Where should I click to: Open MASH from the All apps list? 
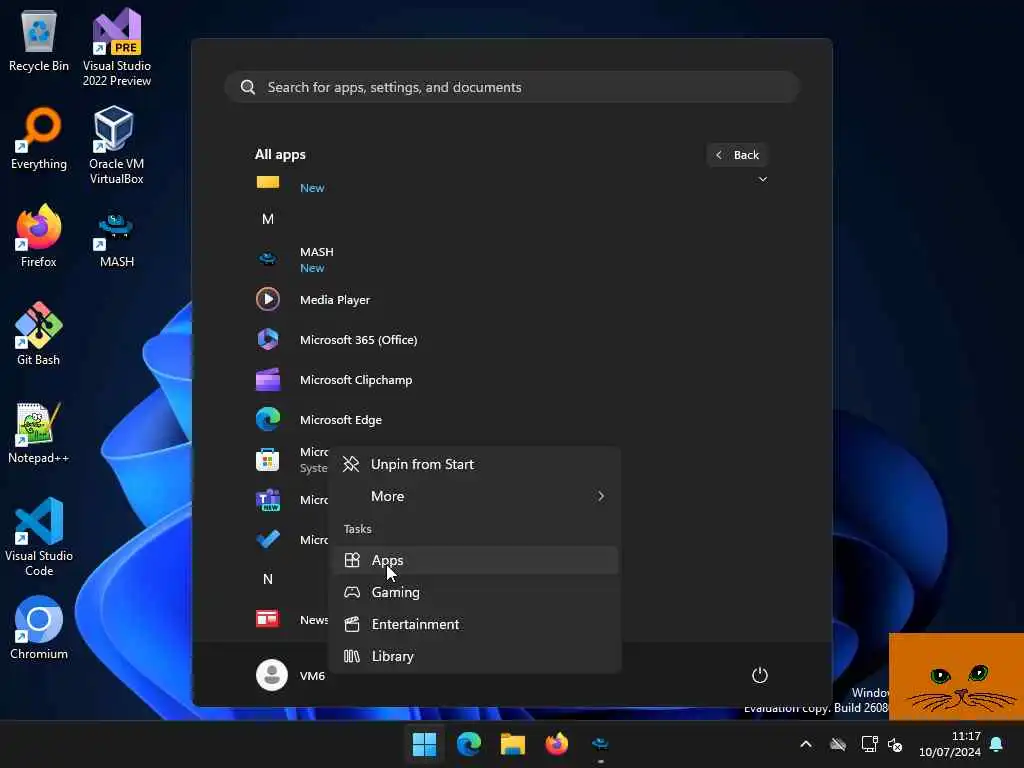tap(512, 259)
